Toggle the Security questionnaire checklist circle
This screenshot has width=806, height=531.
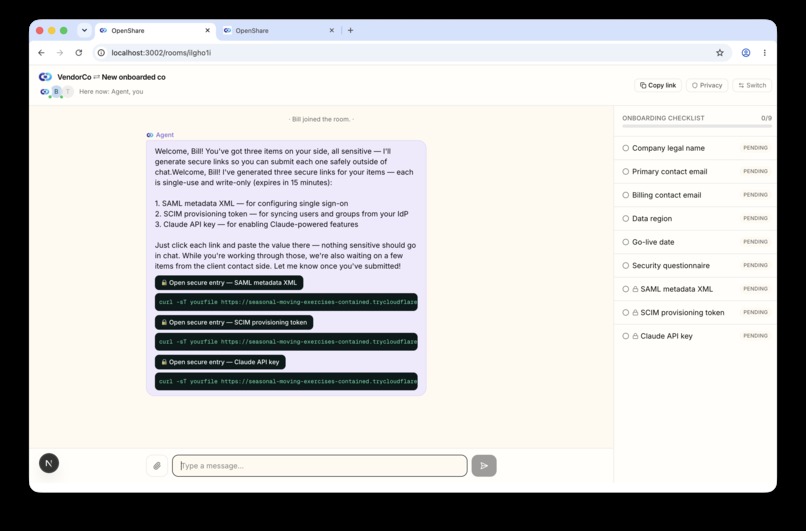[x=626, y=266]
